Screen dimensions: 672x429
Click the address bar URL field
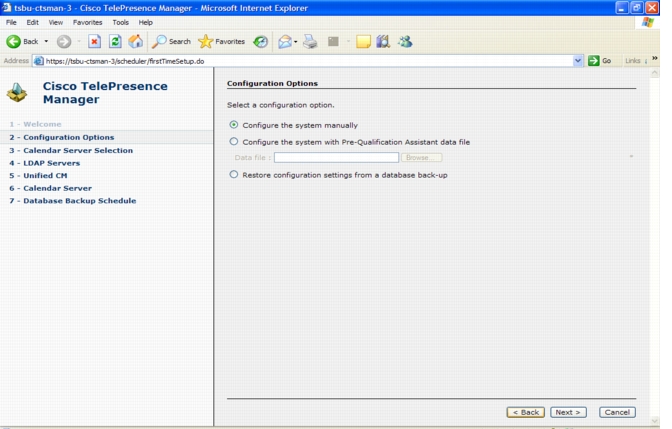(308, 61)
